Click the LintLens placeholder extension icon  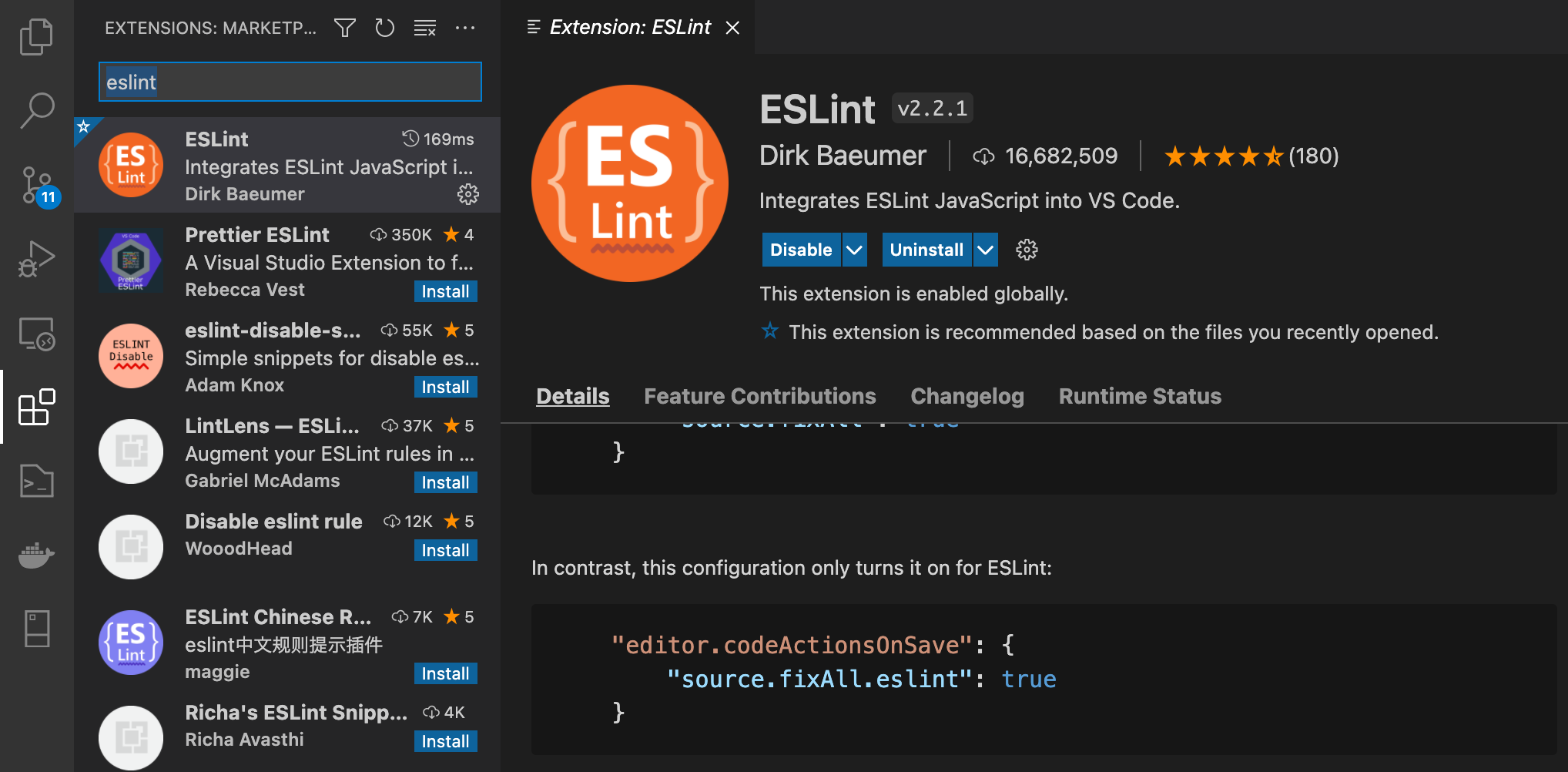point(131,451)
